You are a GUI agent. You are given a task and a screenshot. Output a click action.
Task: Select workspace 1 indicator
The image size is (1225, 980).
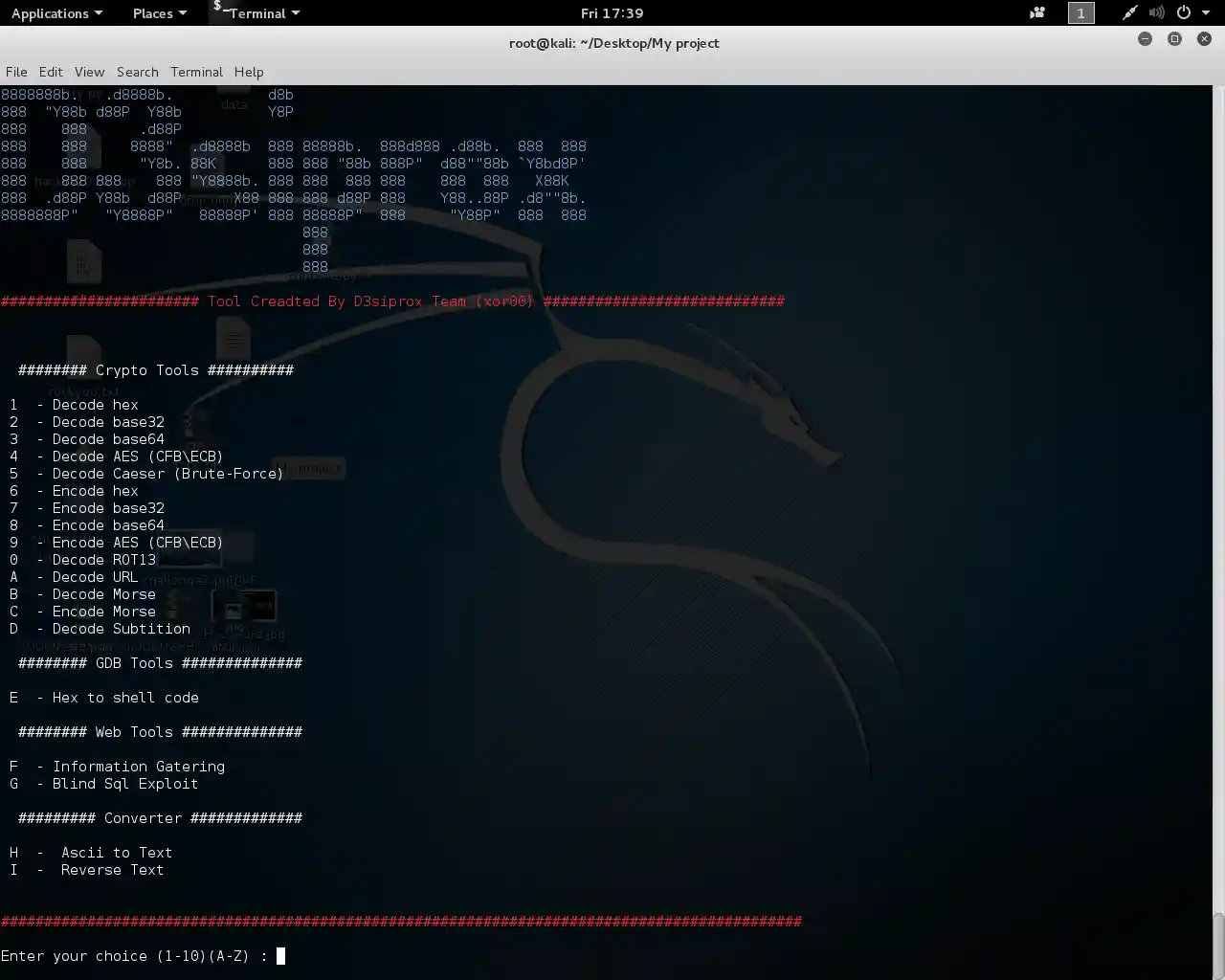coord(1080,13)
